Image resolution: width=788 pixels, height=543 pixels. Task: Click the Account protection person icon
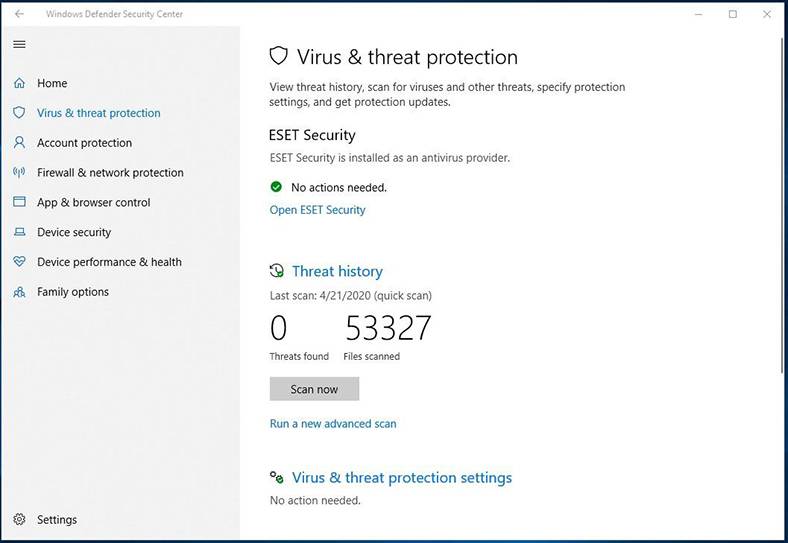(19, 143)
